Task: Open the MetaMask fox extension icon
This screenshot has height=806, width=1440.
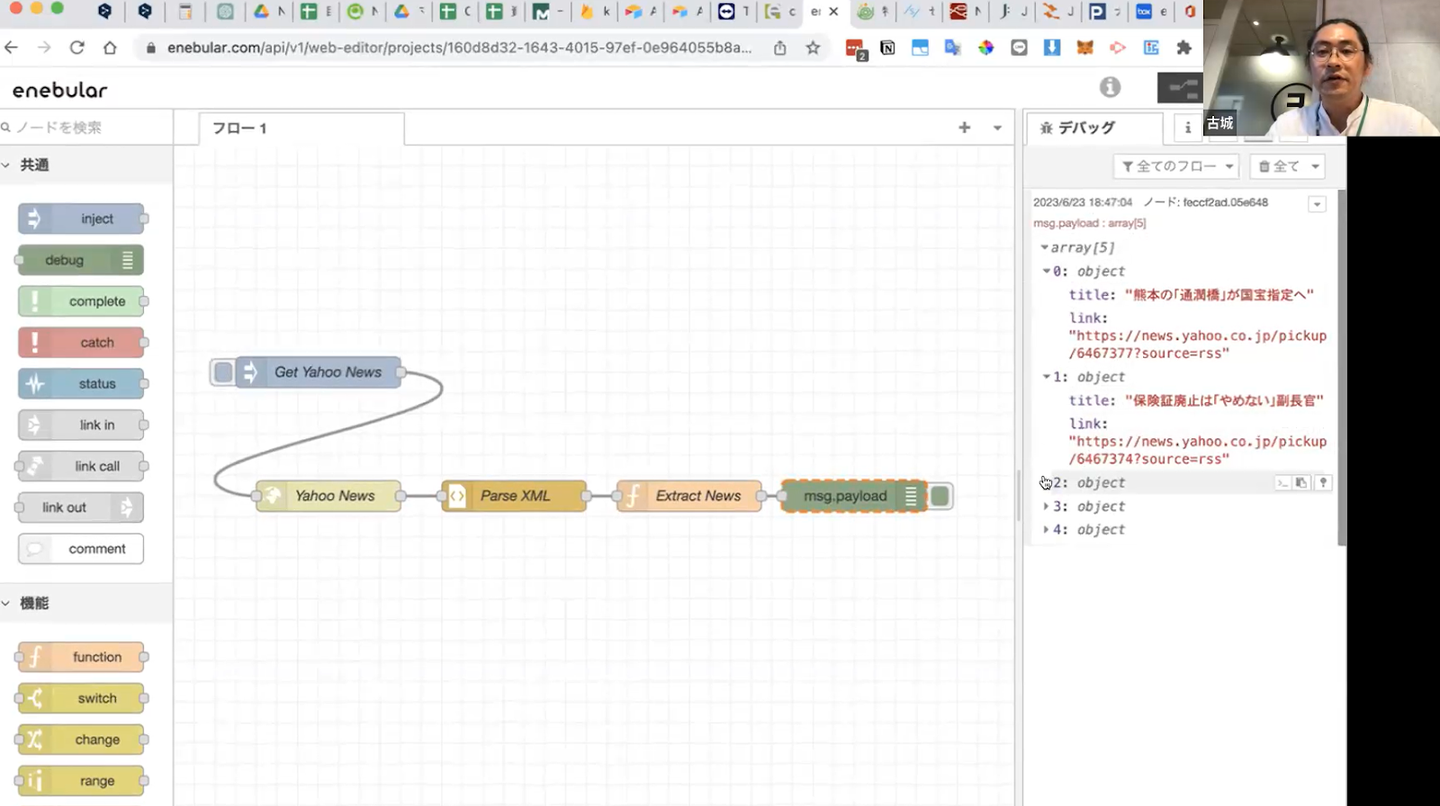Action: [1085, 48]
